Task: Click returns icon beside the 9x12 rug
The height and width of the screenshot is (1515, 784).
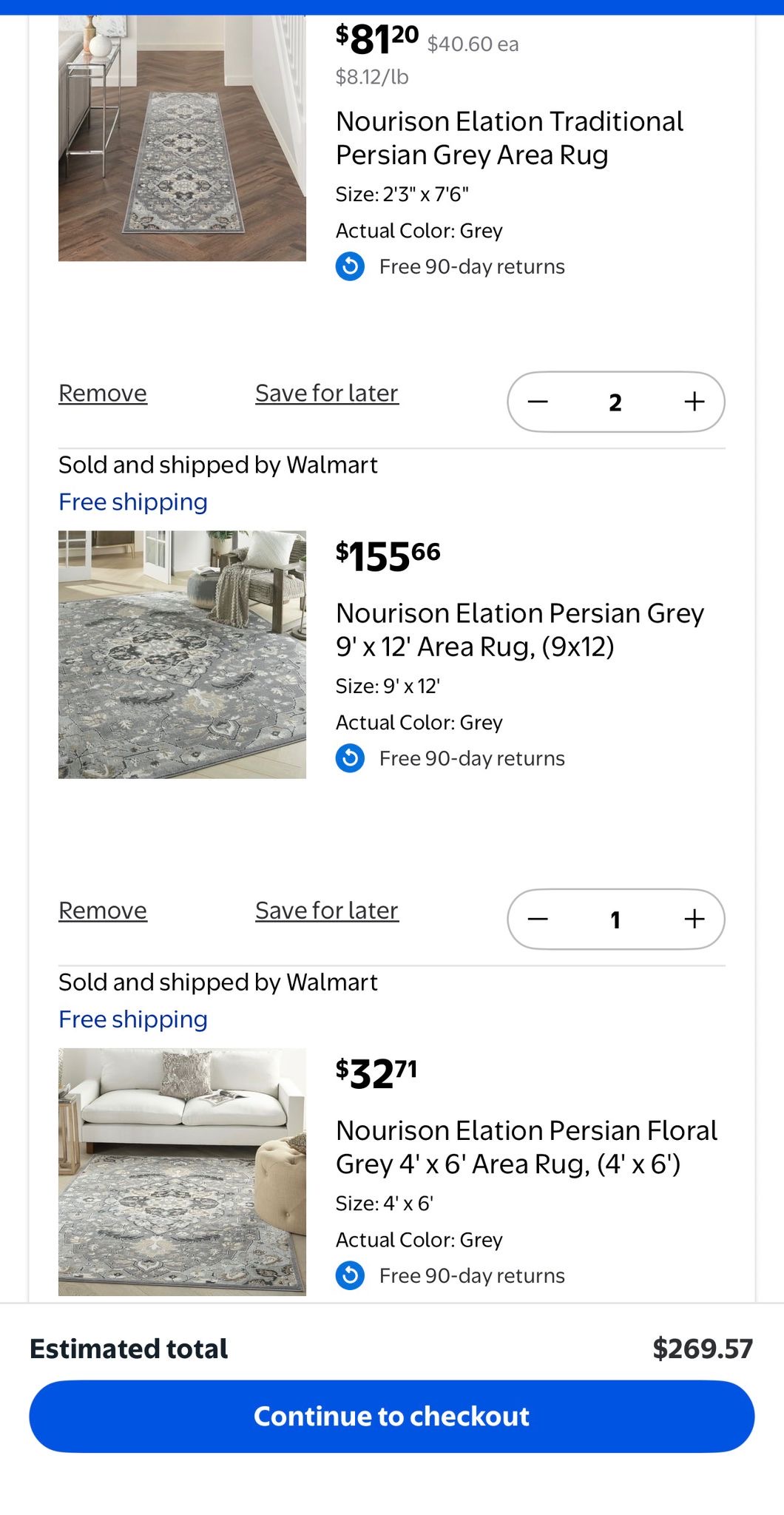Action: (x=350, y=758)
